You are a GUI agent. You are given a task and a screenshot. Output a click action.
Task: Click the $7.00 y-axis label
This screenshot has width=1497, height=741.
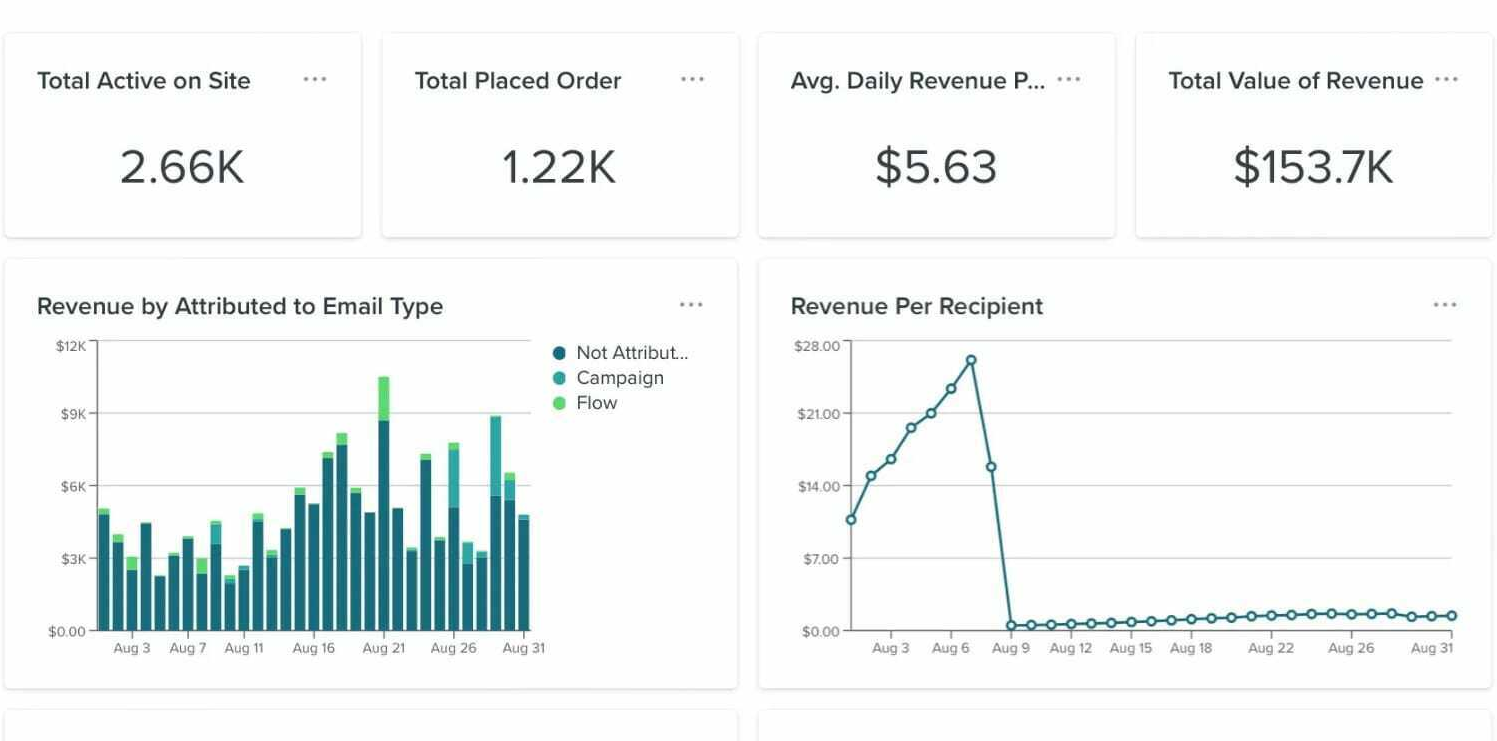click(820, 558)
